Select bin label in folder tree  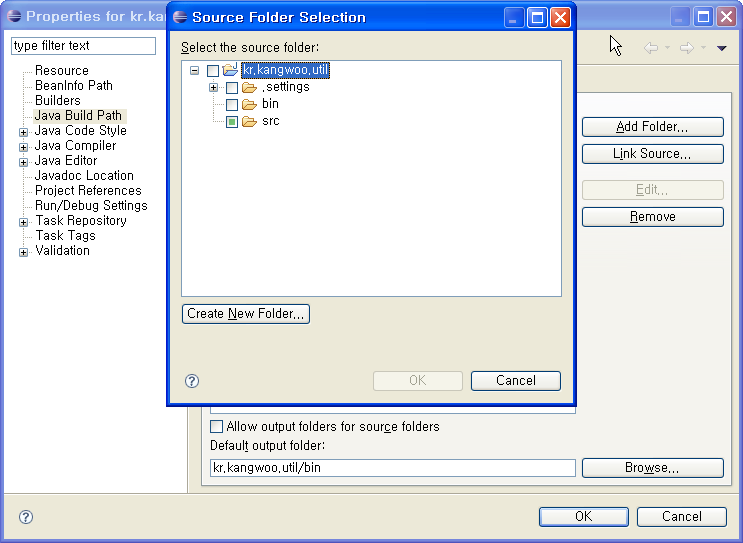(270, 104)
